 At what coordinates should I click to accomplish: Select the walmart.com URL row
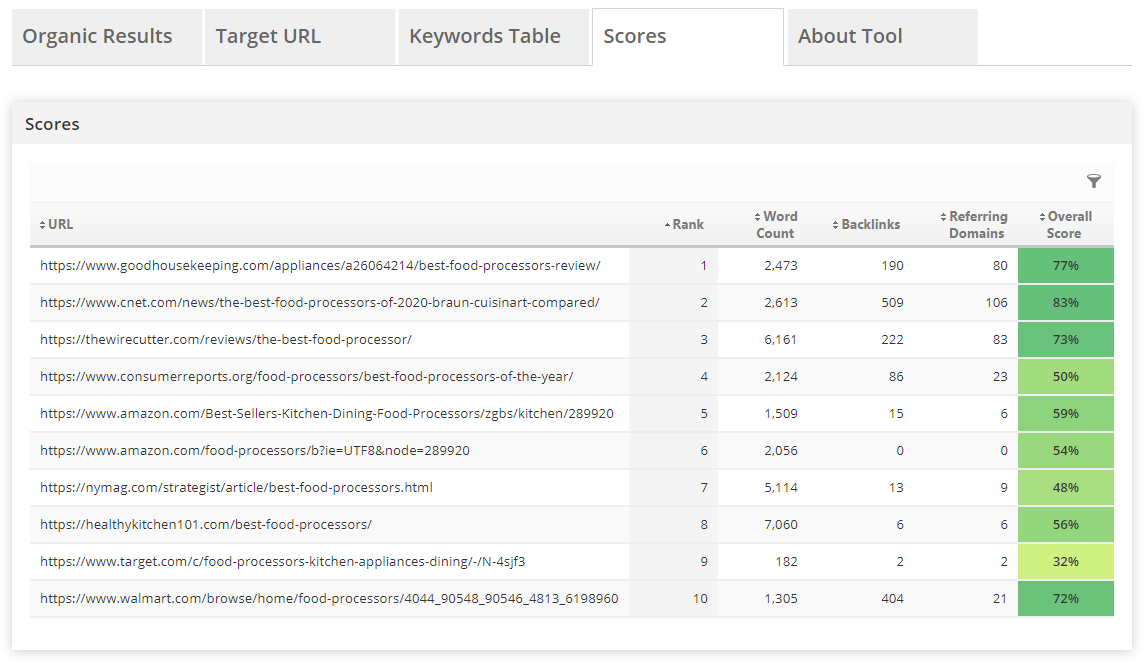[329, 599]
